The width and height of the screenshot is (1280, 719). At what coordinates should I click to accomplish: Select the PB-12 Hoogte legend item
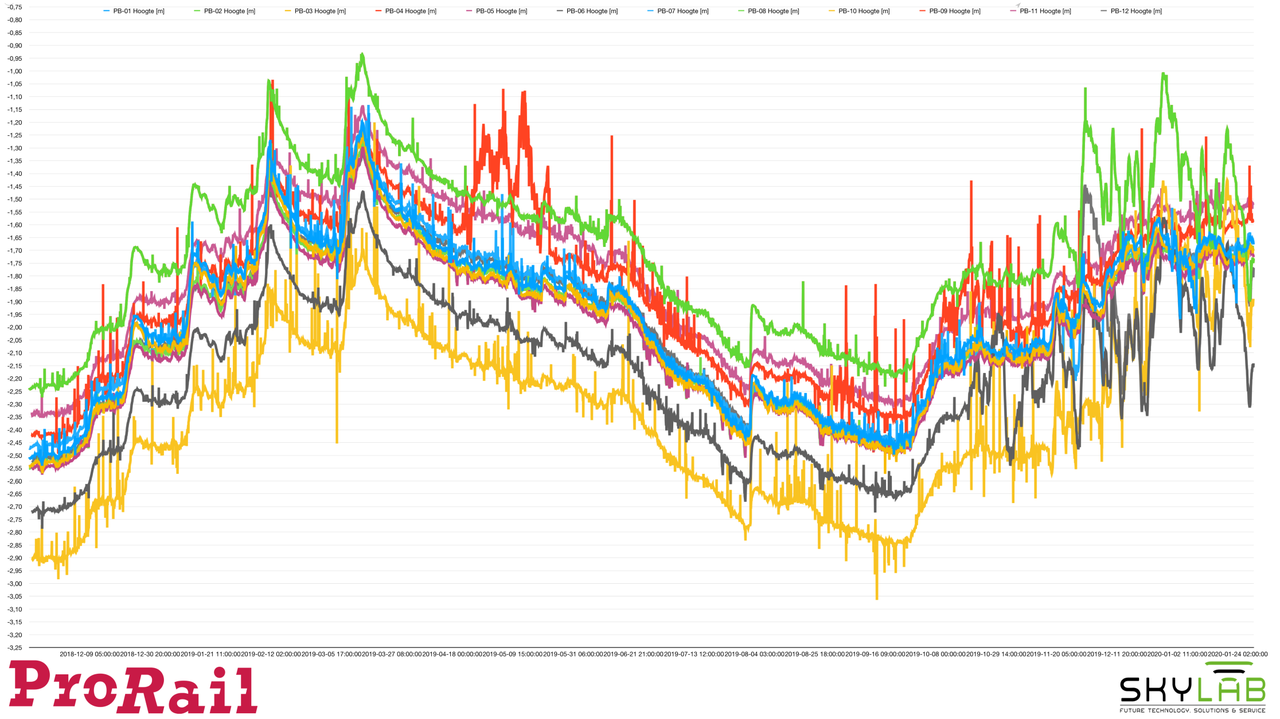[x=1132, y=11]
